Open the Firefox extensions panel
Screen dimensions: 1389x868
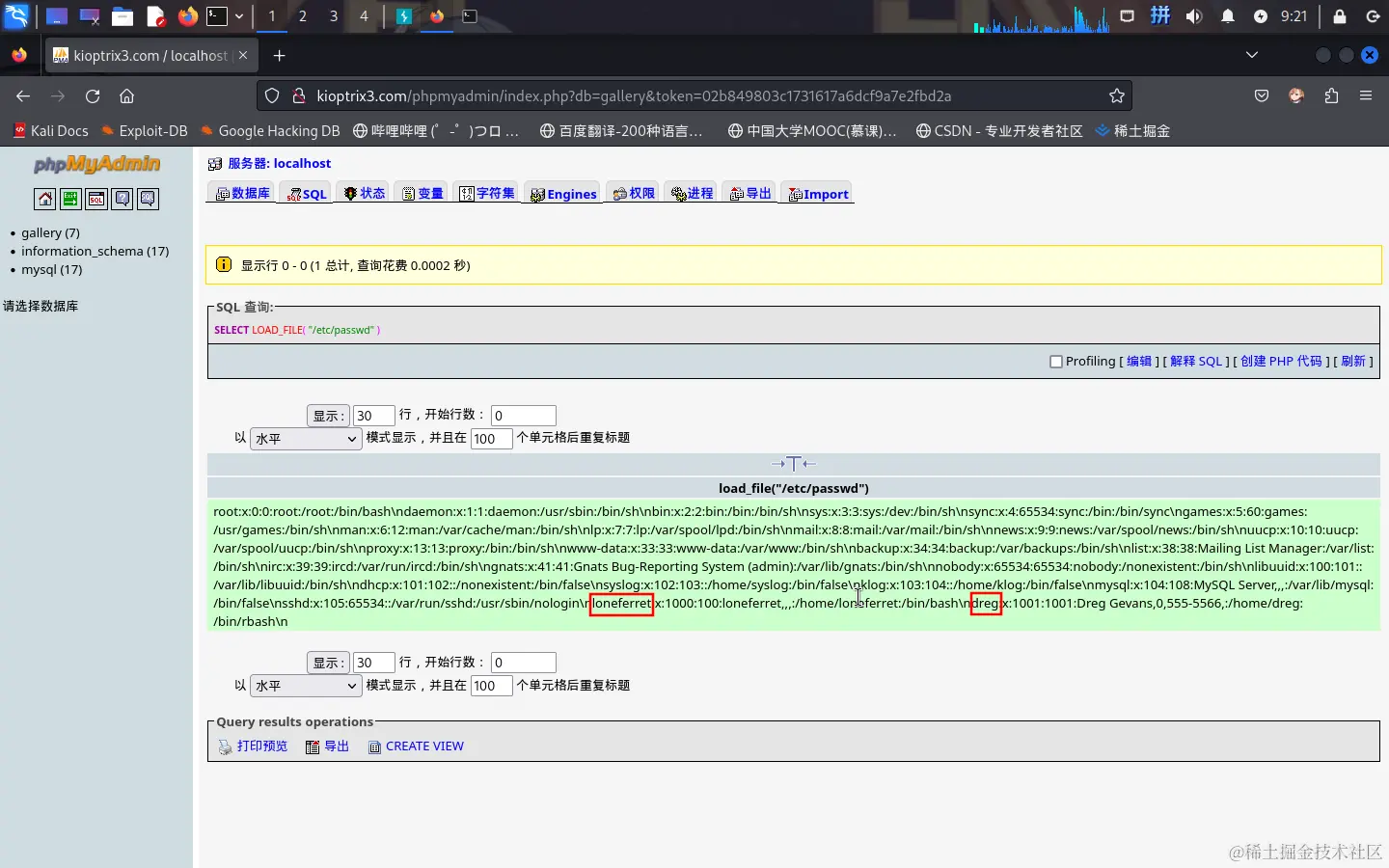tap(1331, 96)
